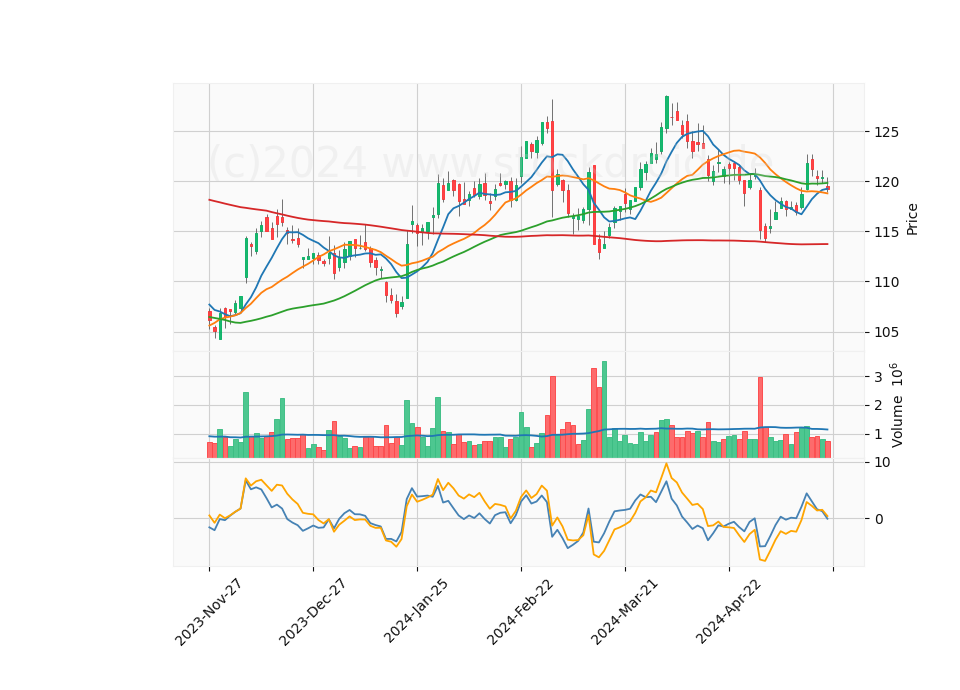Click the 2024-Apr-22 date label
Screen dimensions: 960x690
coord(729,611)
